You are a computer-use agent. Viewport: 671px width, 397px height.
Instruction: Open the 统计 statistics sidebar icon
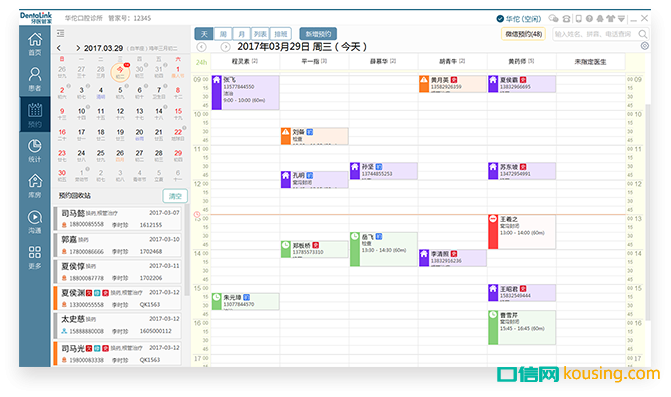pos(35,151)
